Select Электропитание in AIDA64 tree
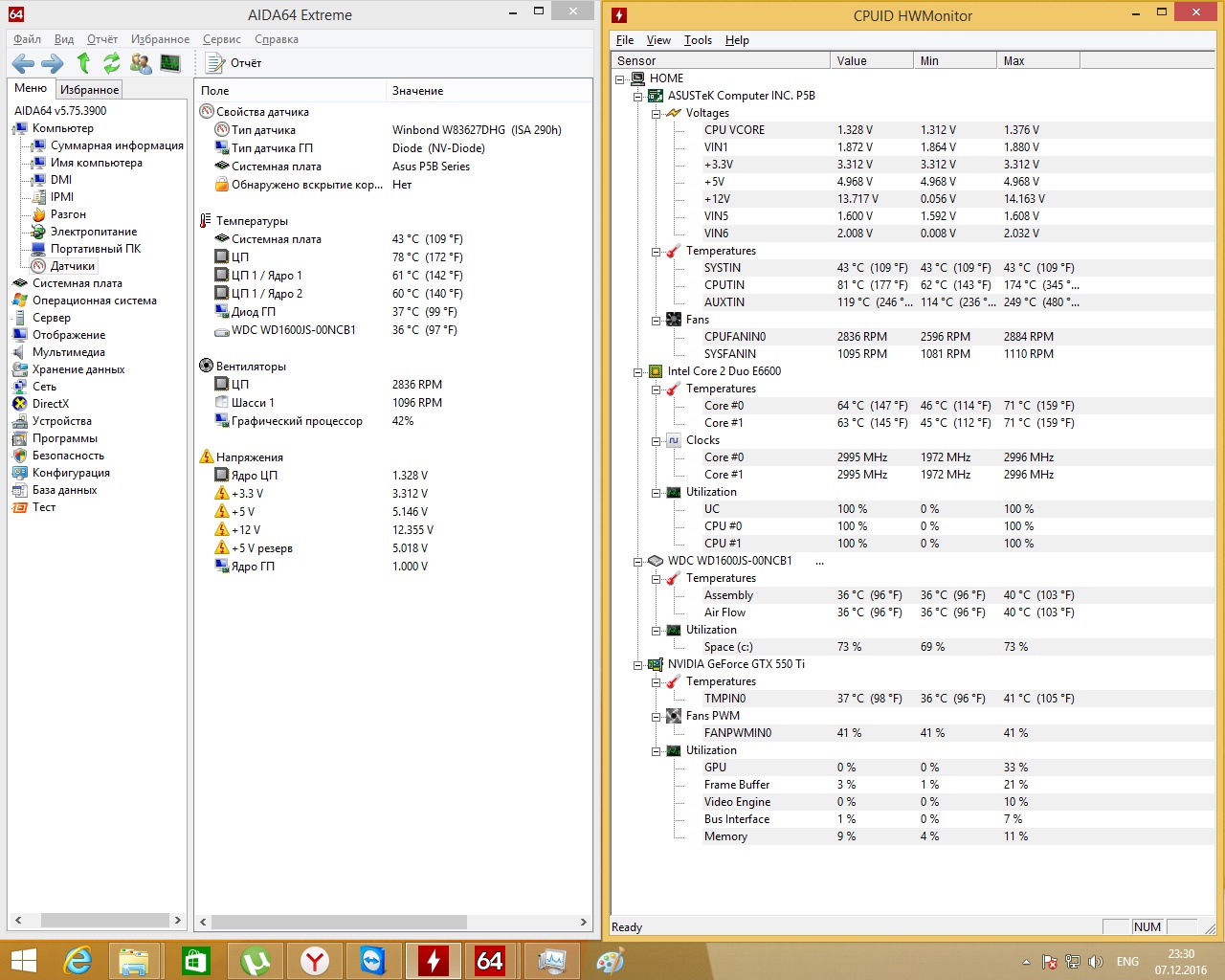This screenshot has width=1225, height=980. (x=94, y=232)
